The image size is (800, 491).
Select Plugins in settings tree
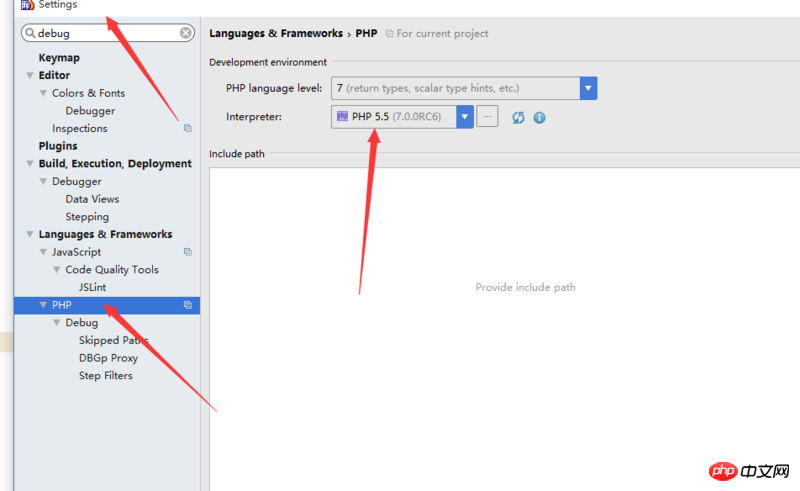click(58, 146)
